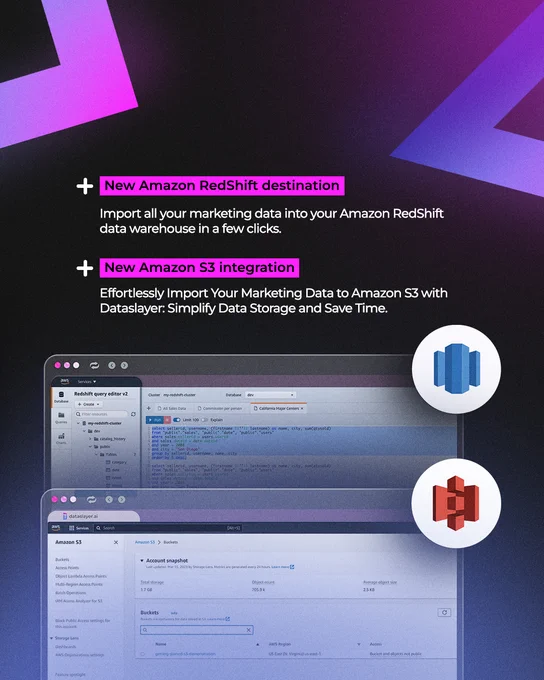Close the California Major Centers tab
Viewport: 544px width, 680px height.
click(x=302, y=409)
